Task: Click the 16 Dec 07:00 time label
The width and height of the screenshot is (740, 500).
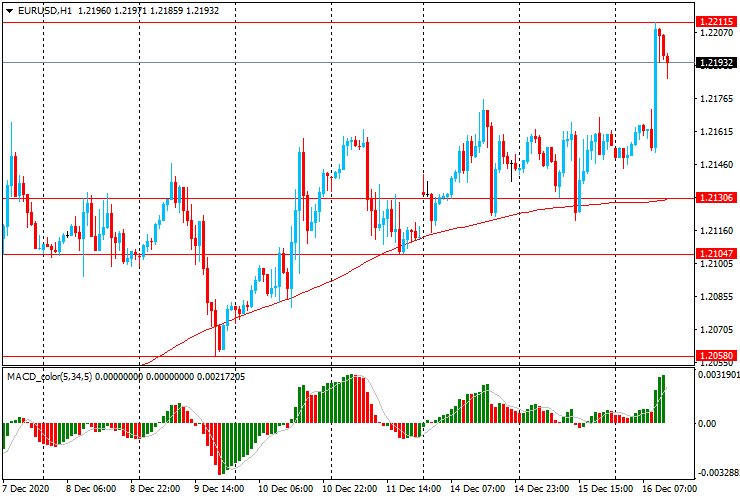Action: point(669,488)
